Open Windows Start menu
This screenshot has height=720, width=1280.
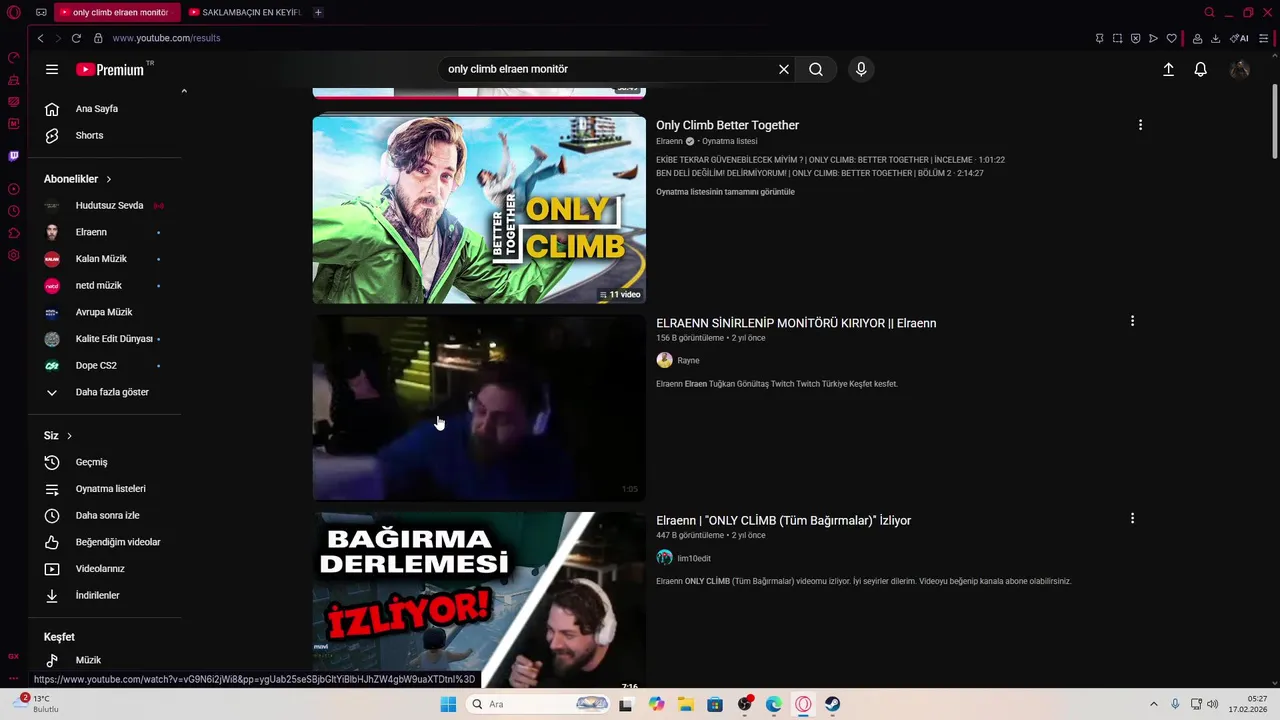point(448,704)
